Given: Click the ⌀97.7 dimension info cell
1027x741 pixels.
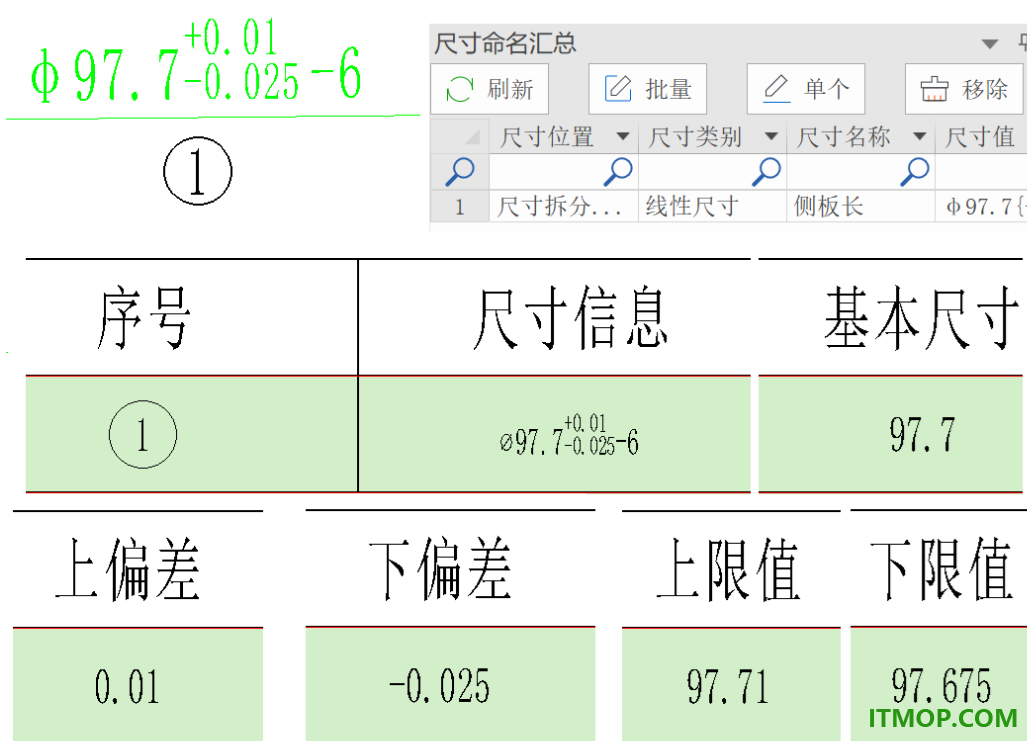Looking at the screenshot, I should pyautogui.click(x=554, y=434).
